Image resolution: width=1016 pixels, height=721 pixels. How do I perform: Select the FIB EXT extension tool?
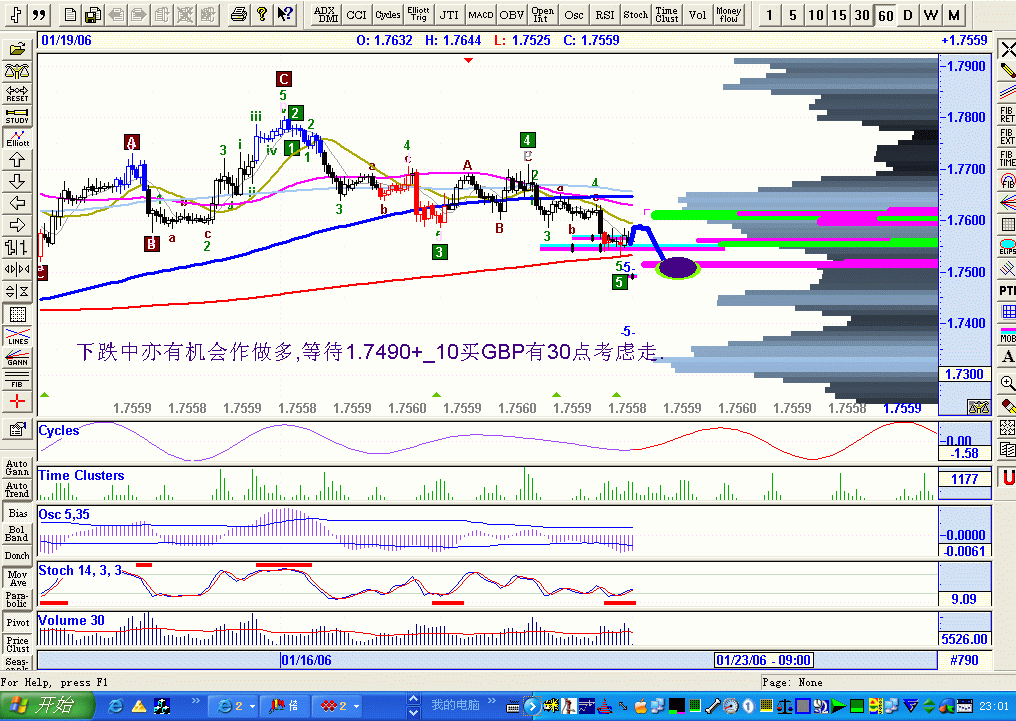click(x=1008, y=137)
